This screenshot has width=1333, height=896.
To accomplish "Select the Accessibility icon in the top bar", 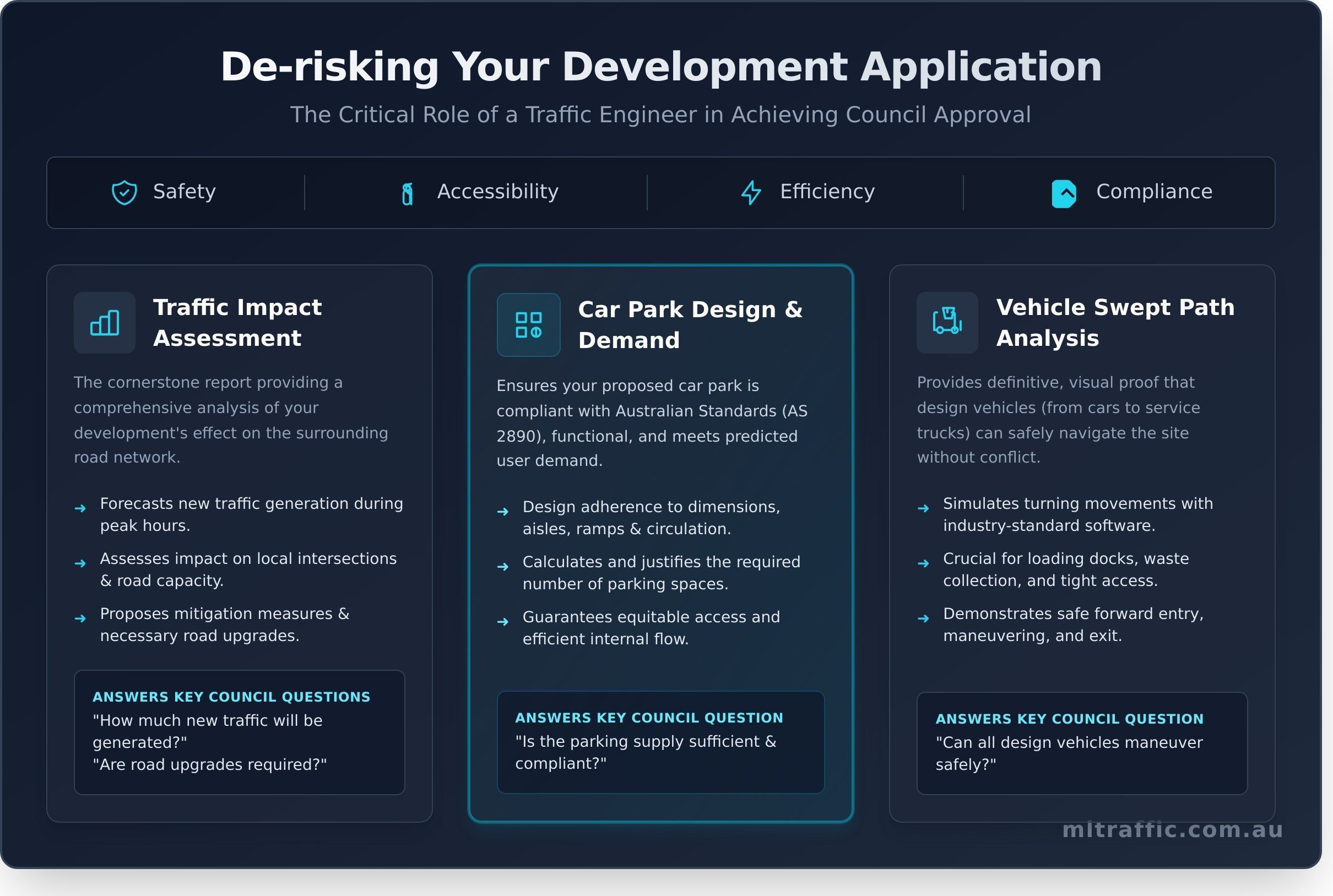I will pos(407,193).
